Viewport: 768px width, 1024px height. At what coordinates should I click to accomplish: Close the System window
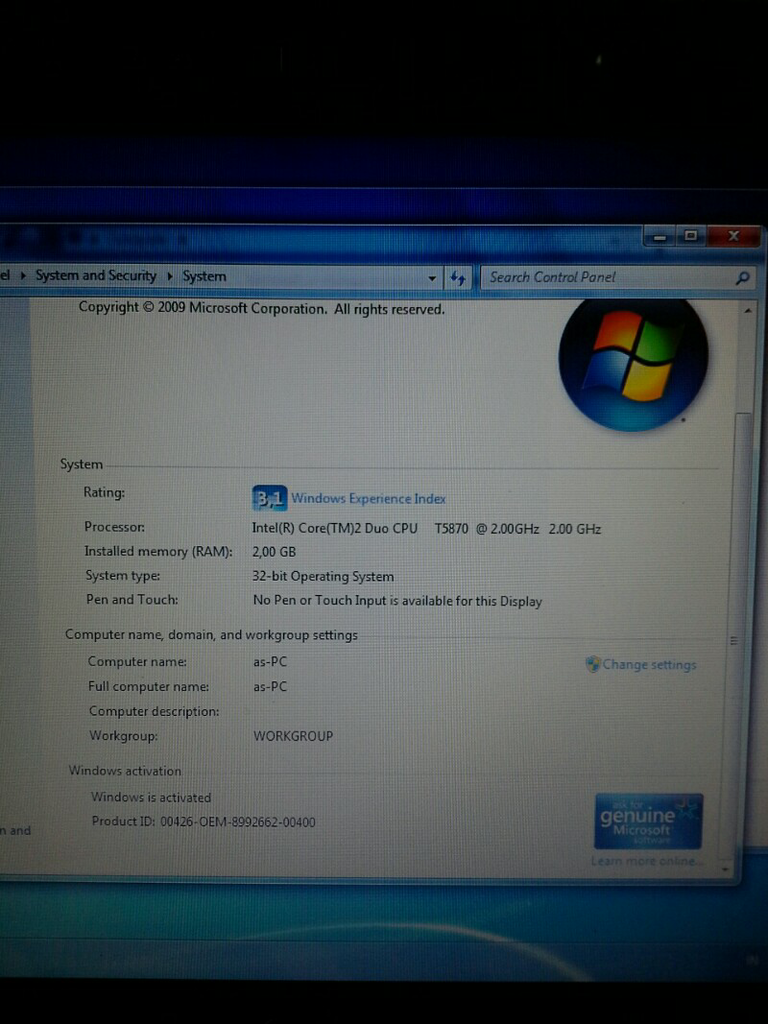pyautogui.click(x=733, y=236)
